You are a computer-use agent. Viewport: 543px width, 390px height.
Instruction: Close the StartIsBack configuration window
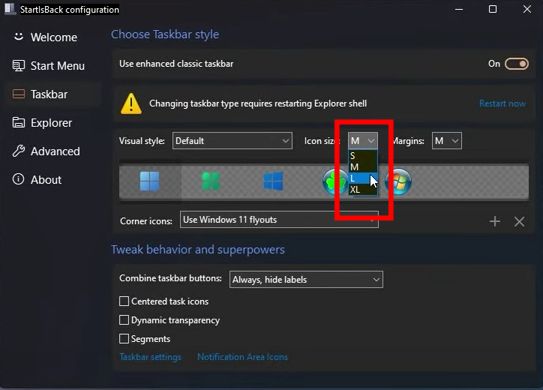pyautogui.click(x=527, y=9)
